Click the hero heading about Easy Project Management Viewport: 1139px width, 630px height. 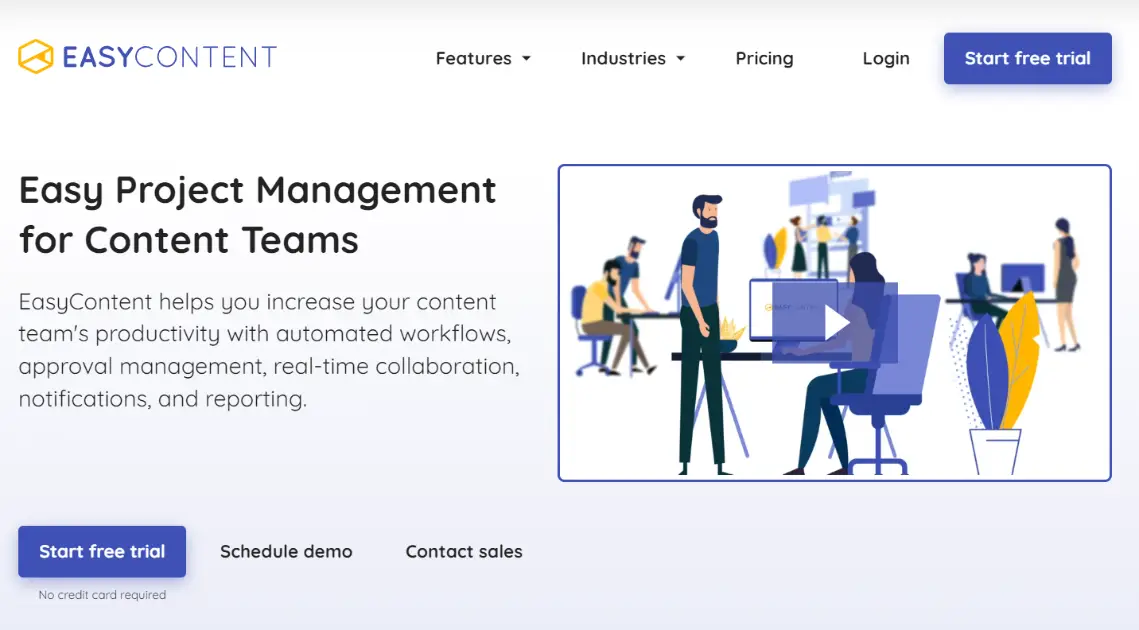[x=257, y=214]
